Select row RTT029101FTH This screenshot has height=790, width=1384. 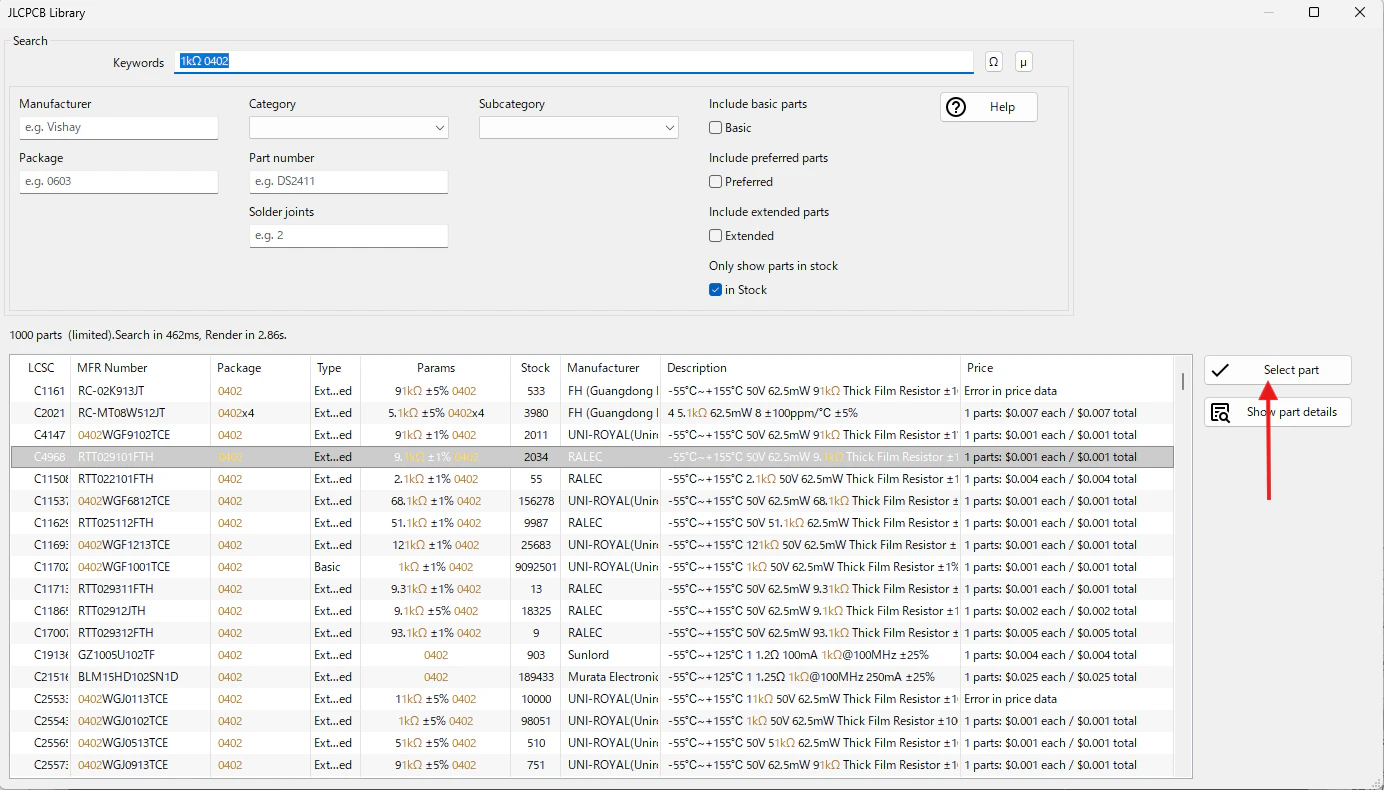click(x=592, y=457)
